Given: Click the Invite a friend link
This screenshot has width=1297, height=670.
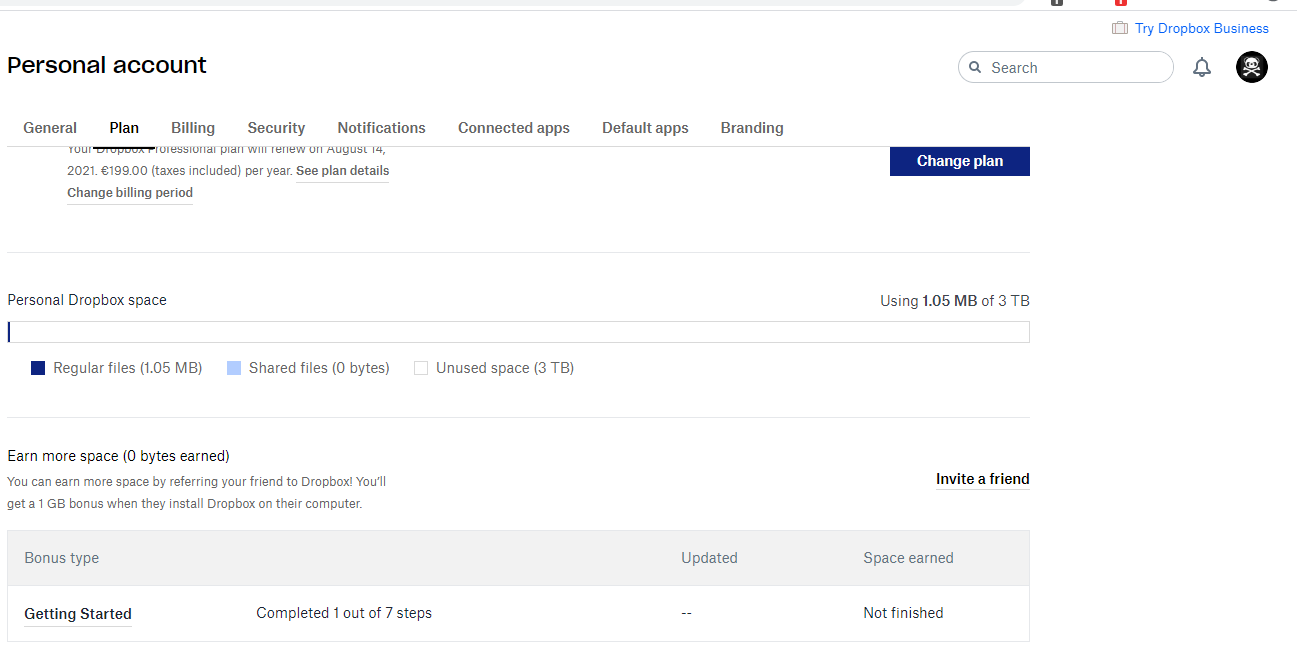Looking at the screenshot, I should [x=983, y=479].
